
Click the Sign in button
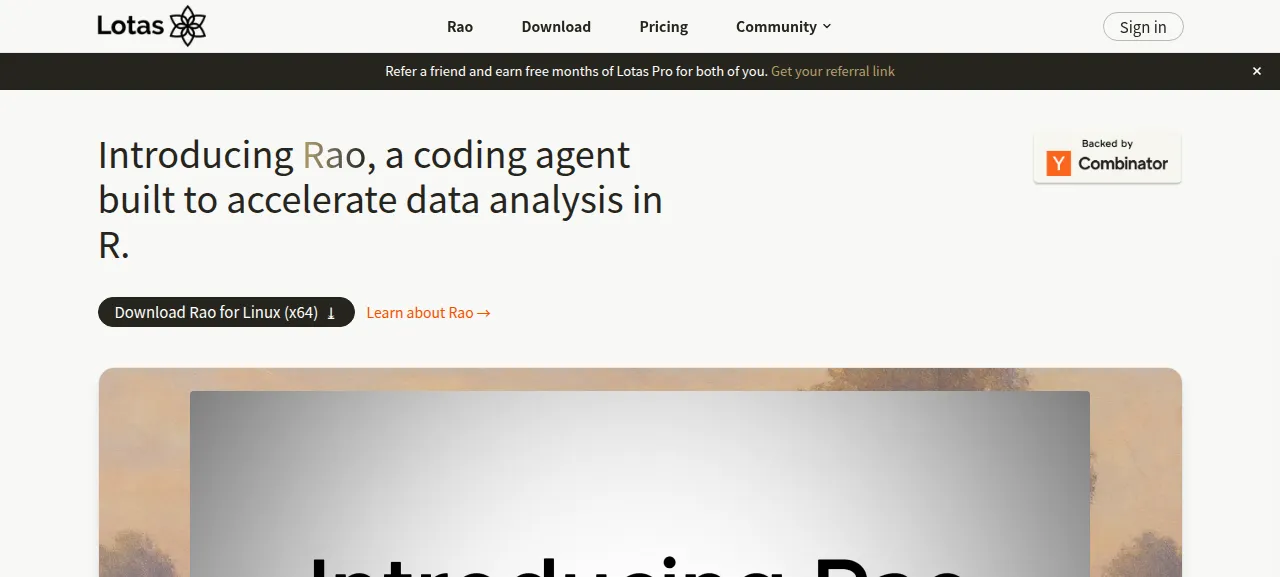[x=1143, y=27]
